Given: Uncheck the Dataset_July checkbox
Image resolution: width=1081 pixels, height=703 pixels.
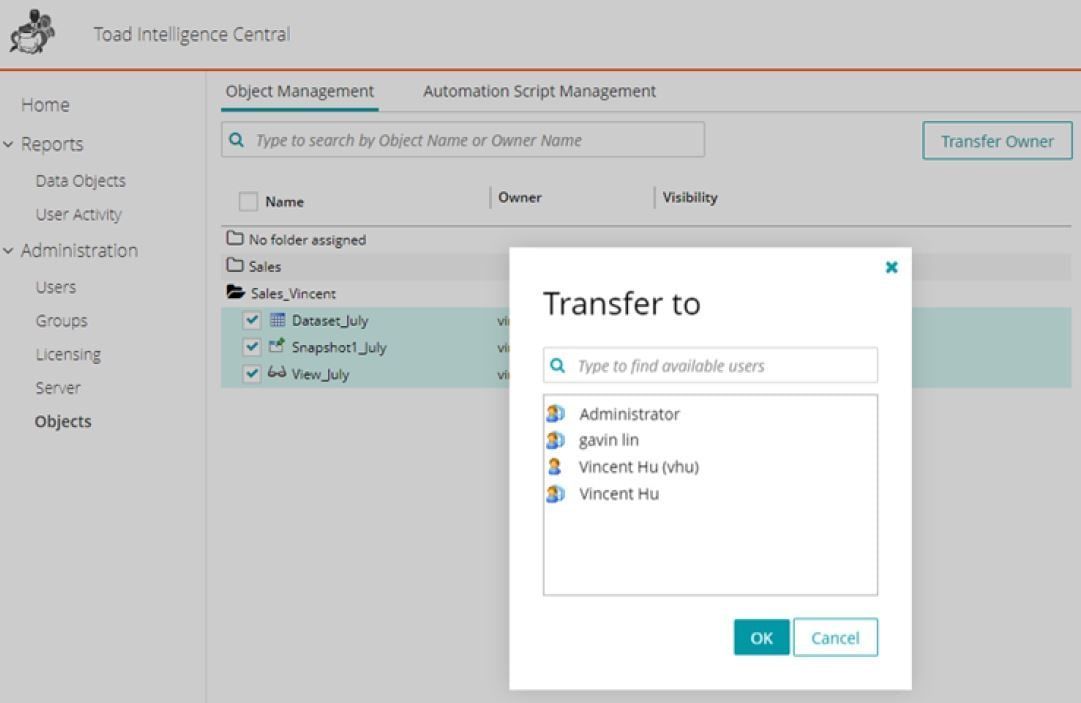Looking at the screenshot, I should tap(252, 320).
